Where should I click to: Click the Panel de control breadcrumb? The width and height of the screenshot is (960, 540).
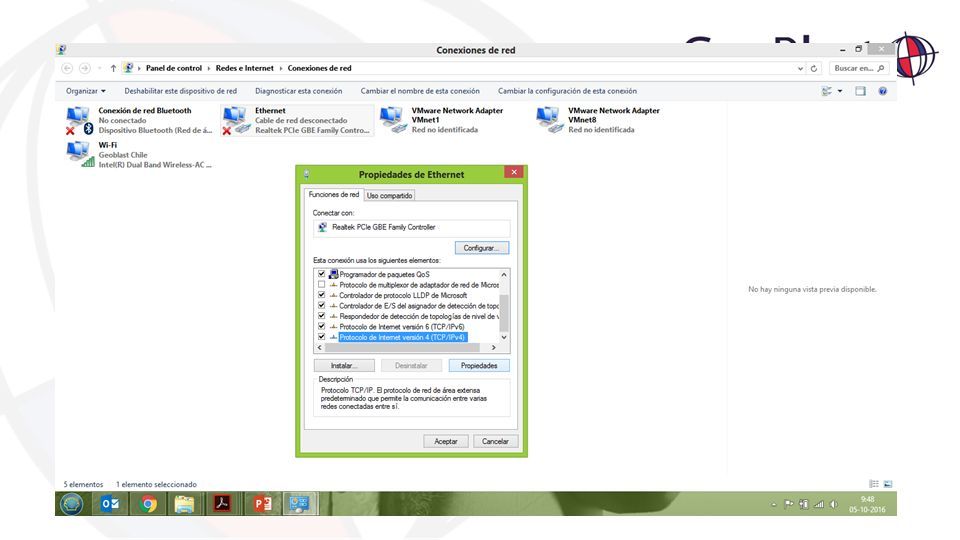(x=174, y=68)
